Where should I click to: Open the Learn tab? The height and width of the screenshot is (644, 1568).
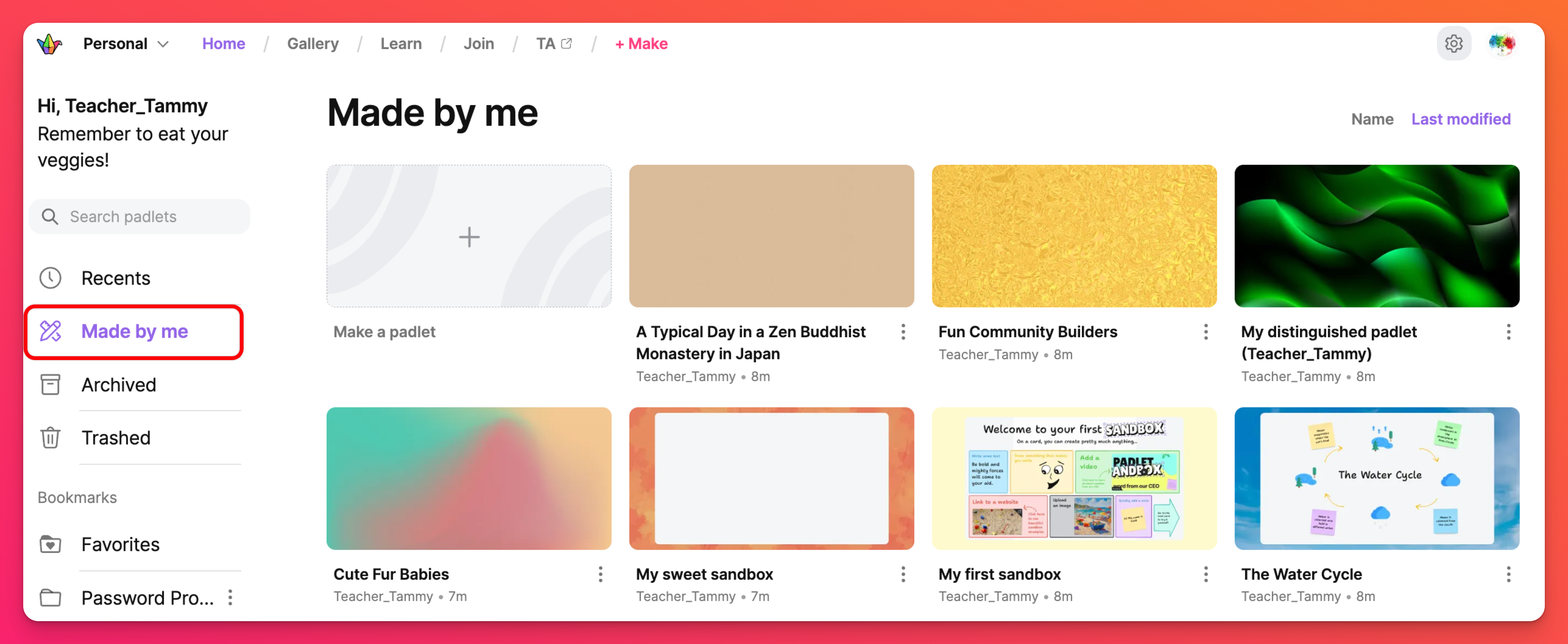click(400, 44)
